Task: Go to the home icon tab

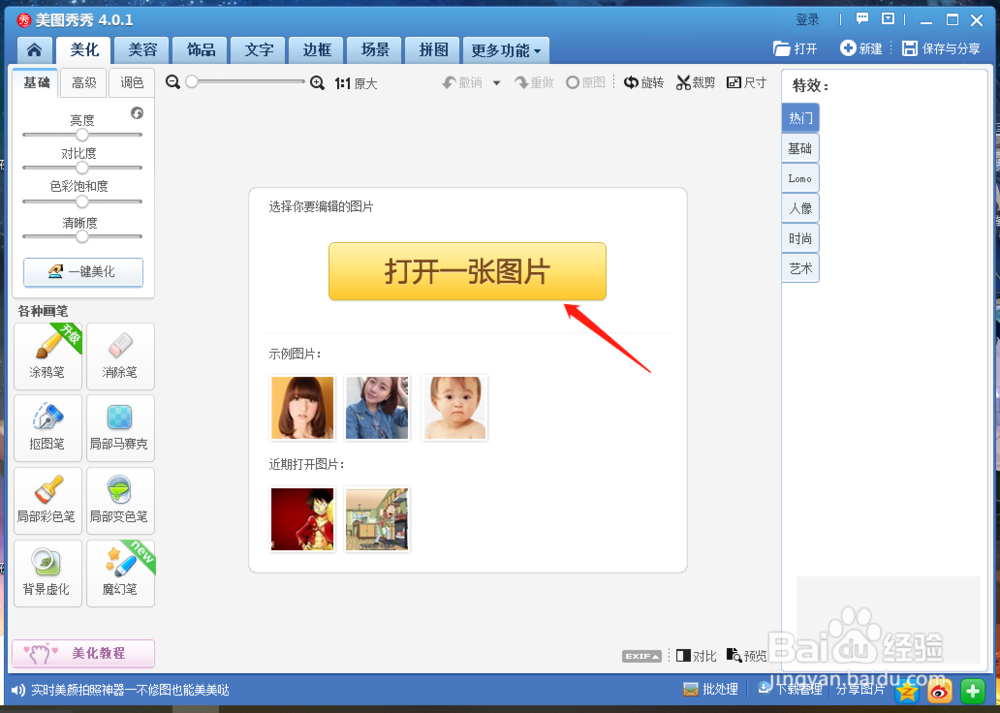Action: tap(34, 50)
